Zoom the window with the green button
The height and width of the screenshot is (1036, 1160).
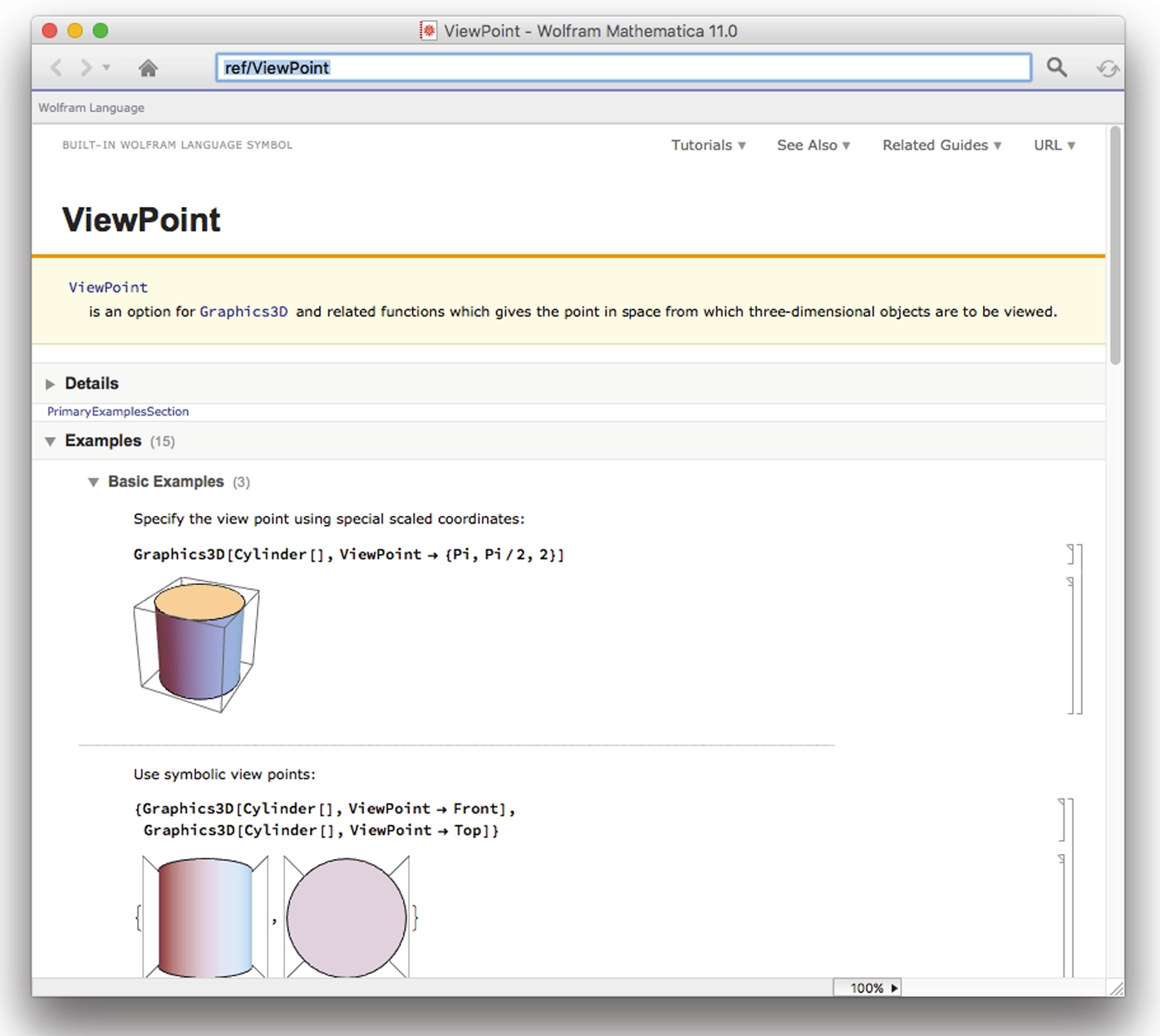pyautogui.click(x=101, y=31)
